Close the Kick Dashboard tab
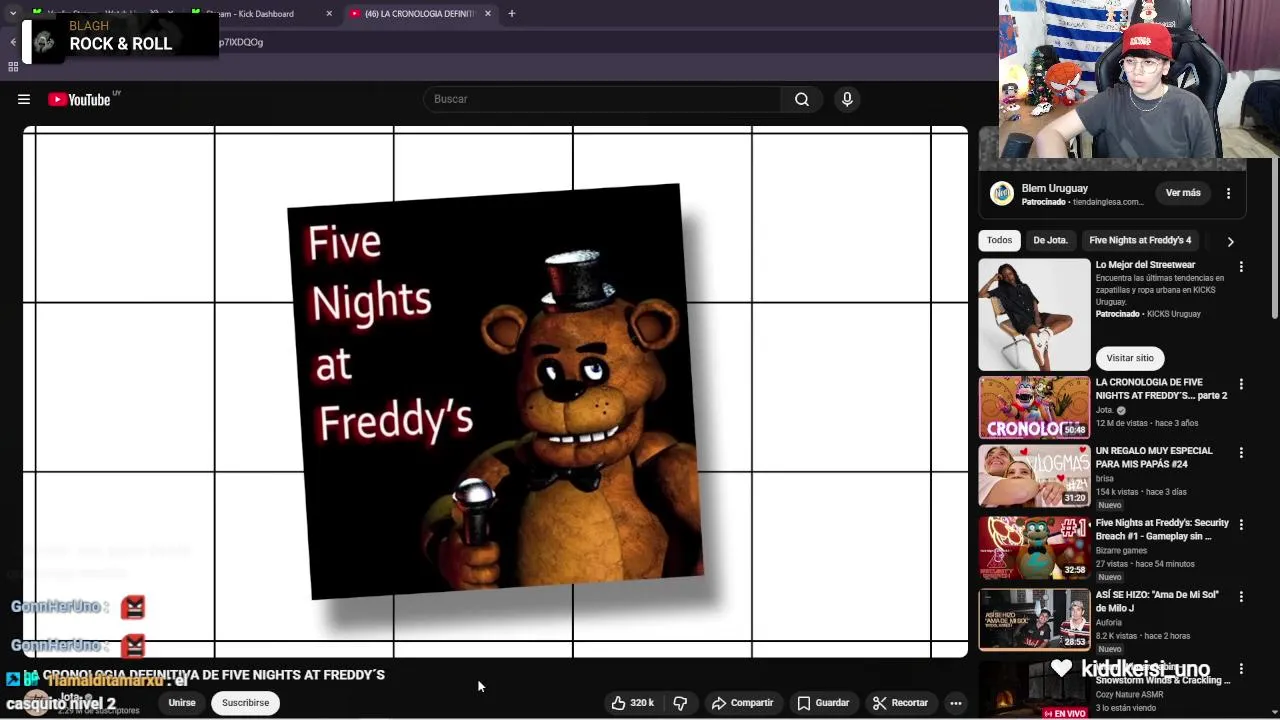 tap(329, 14)
